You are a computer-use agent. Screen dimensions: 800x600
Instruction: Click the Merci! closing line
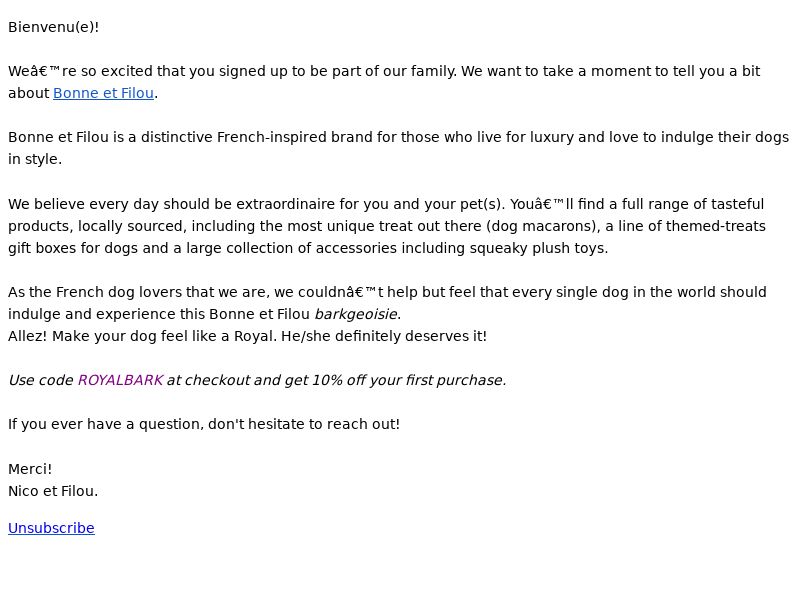pos(30,469)
